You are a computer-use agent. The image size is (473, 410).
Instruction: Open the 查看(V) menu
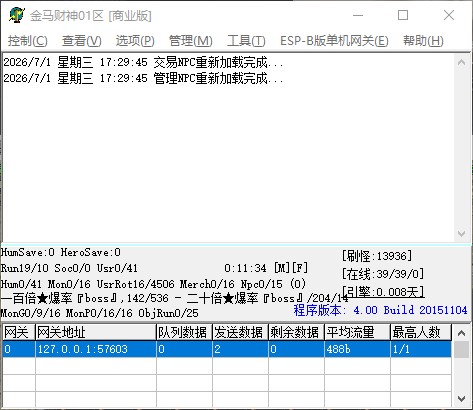(x=82, y=41)
